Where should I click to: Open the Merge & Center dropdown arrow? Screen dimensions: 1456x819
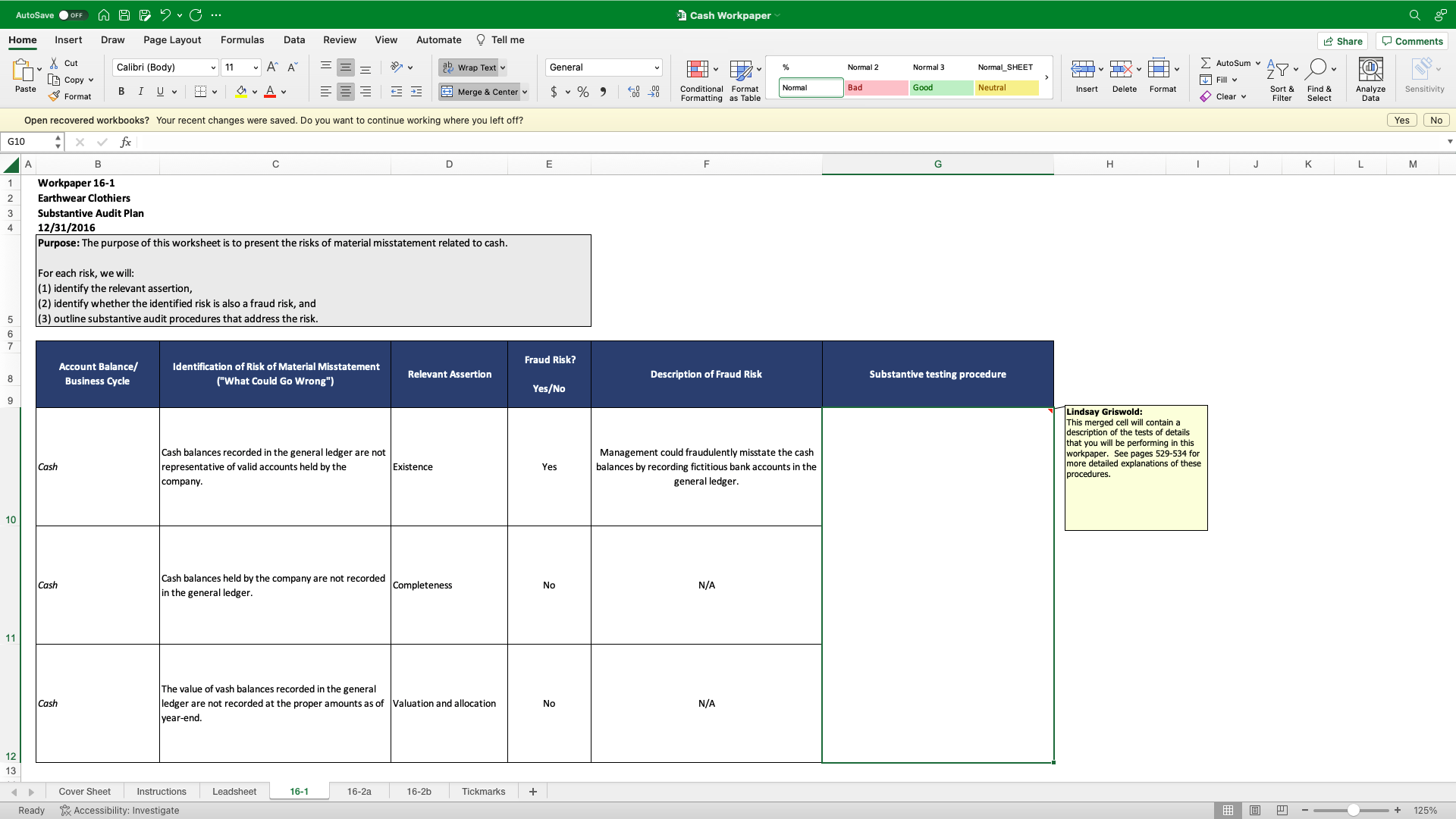(525, 92)
